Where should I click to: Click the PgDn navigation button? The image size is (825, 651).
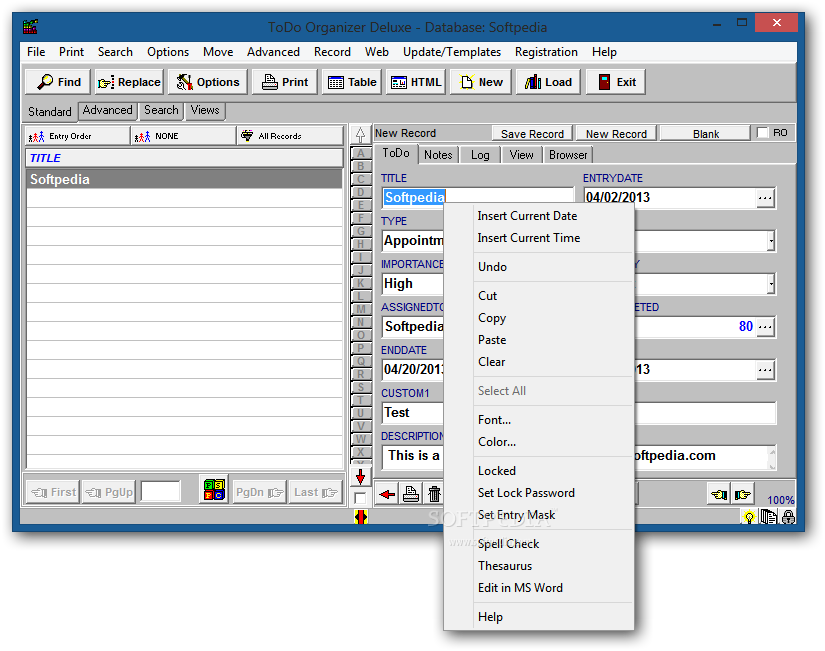259,492
